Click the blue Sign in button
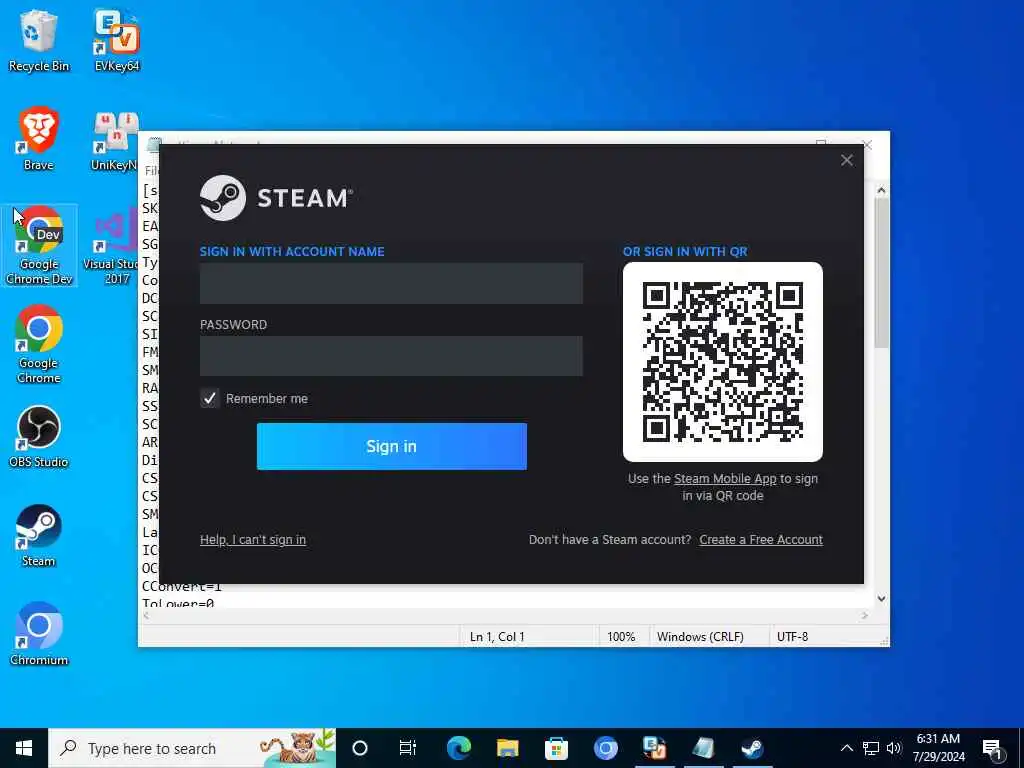This screenshot has height=768, width=1024. tap(391, 446)
